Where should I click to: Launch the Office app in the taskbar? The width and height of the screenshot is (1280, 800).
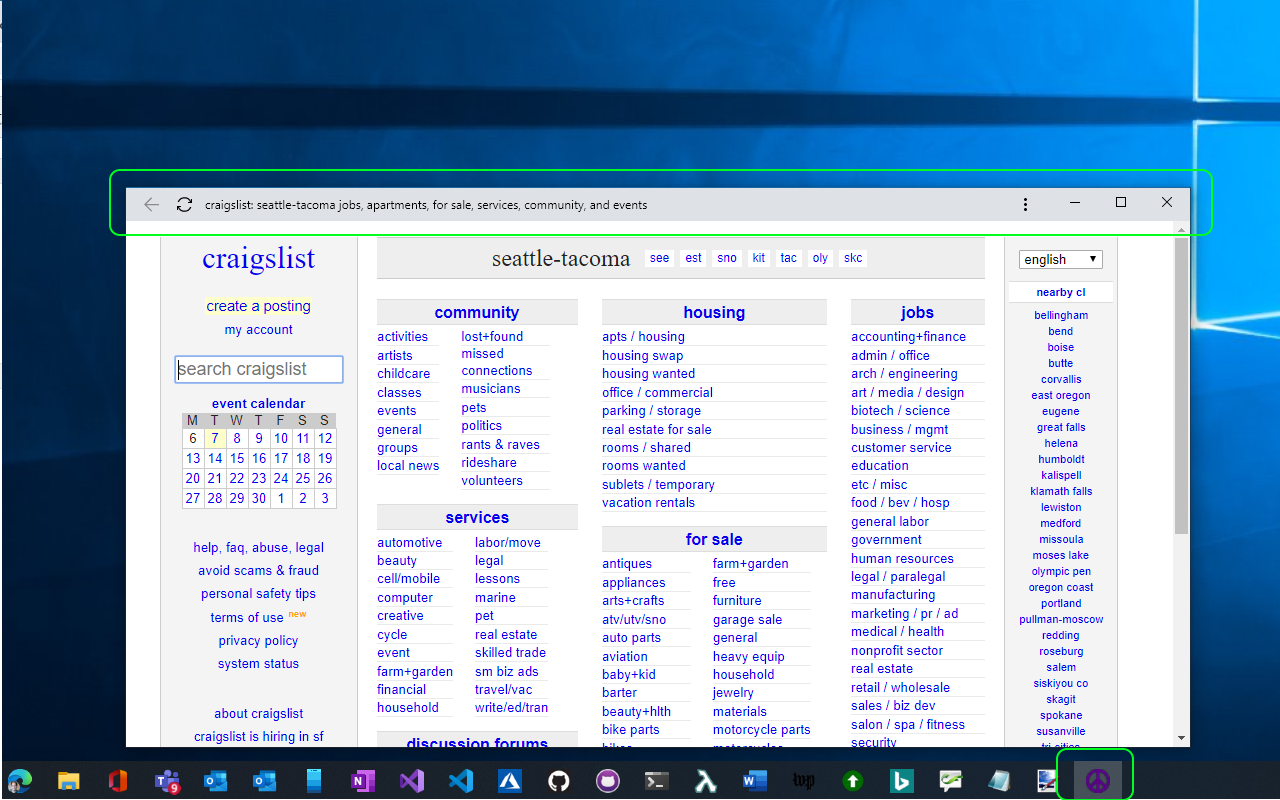point(117,781)
